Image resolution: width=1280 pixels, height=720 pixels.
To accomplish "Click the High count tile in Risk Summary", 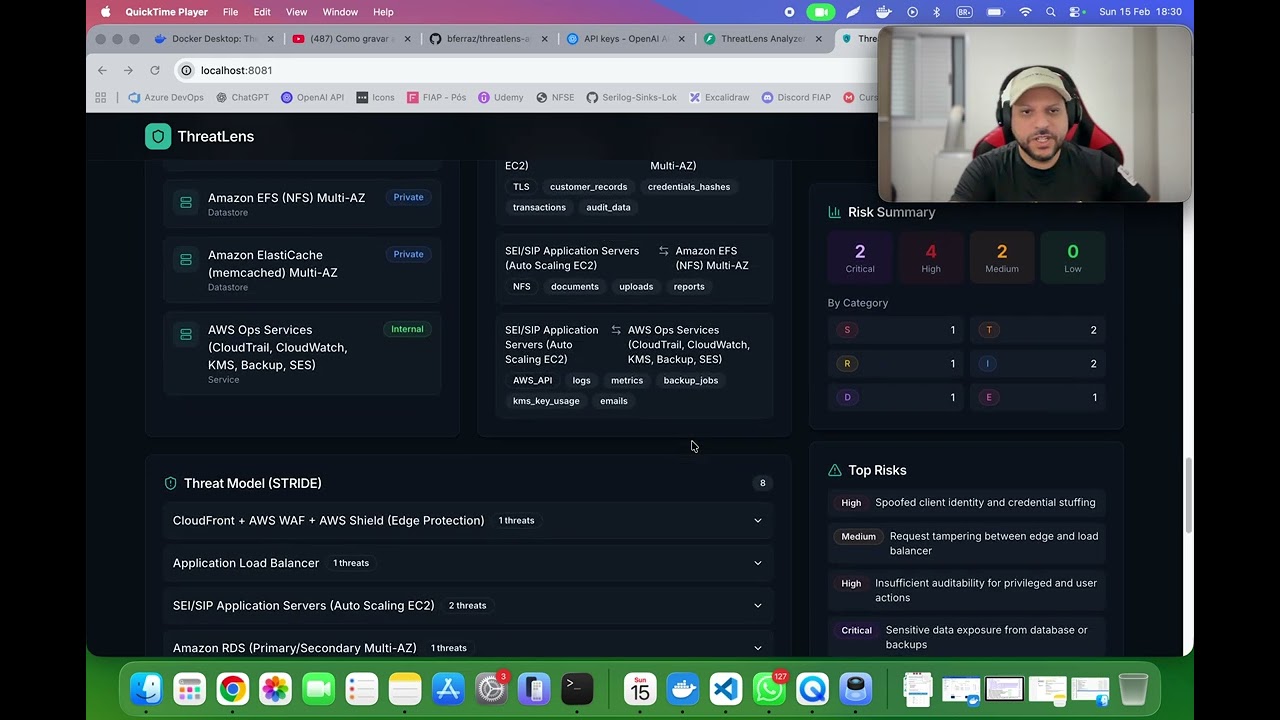I will [931, 258].
